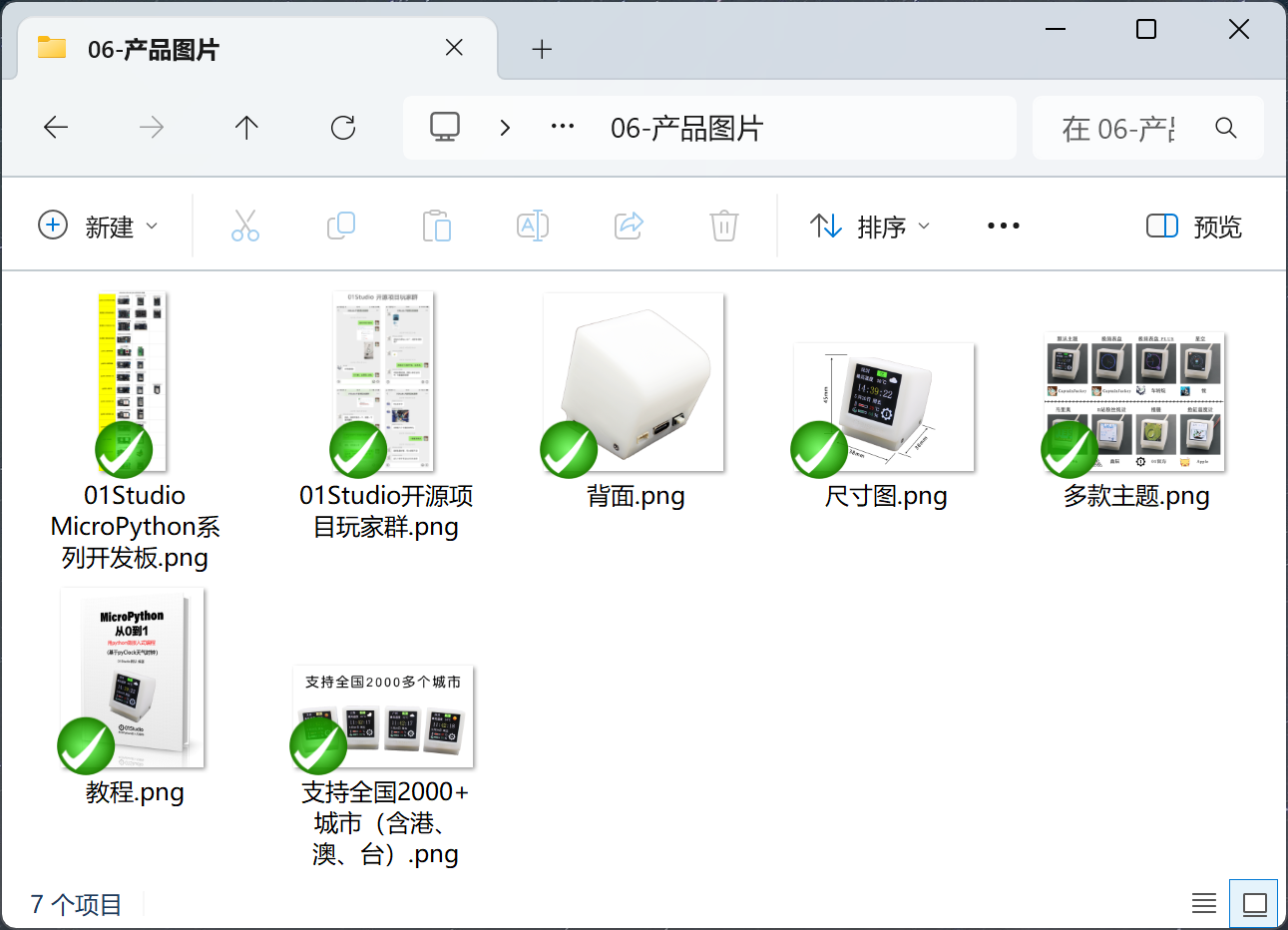Click the file name 多款主题.png
The image size is (1288, 930).
[x=1136, y=496]
